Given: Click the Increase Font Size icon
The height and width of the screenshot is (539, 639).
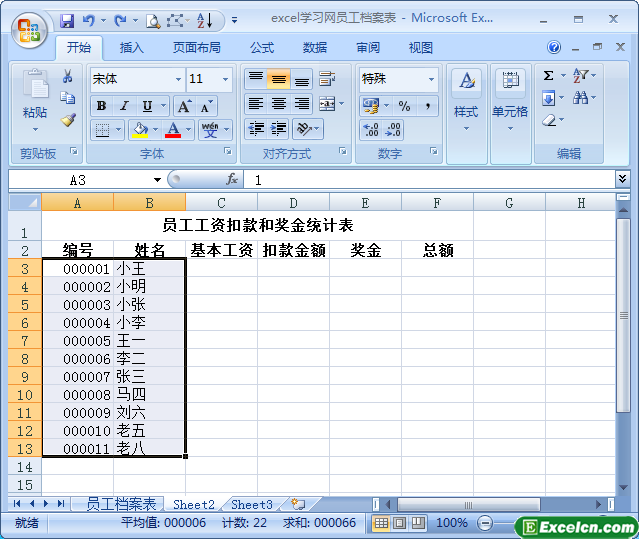Looking at the screenshot, I should (184, 106).
